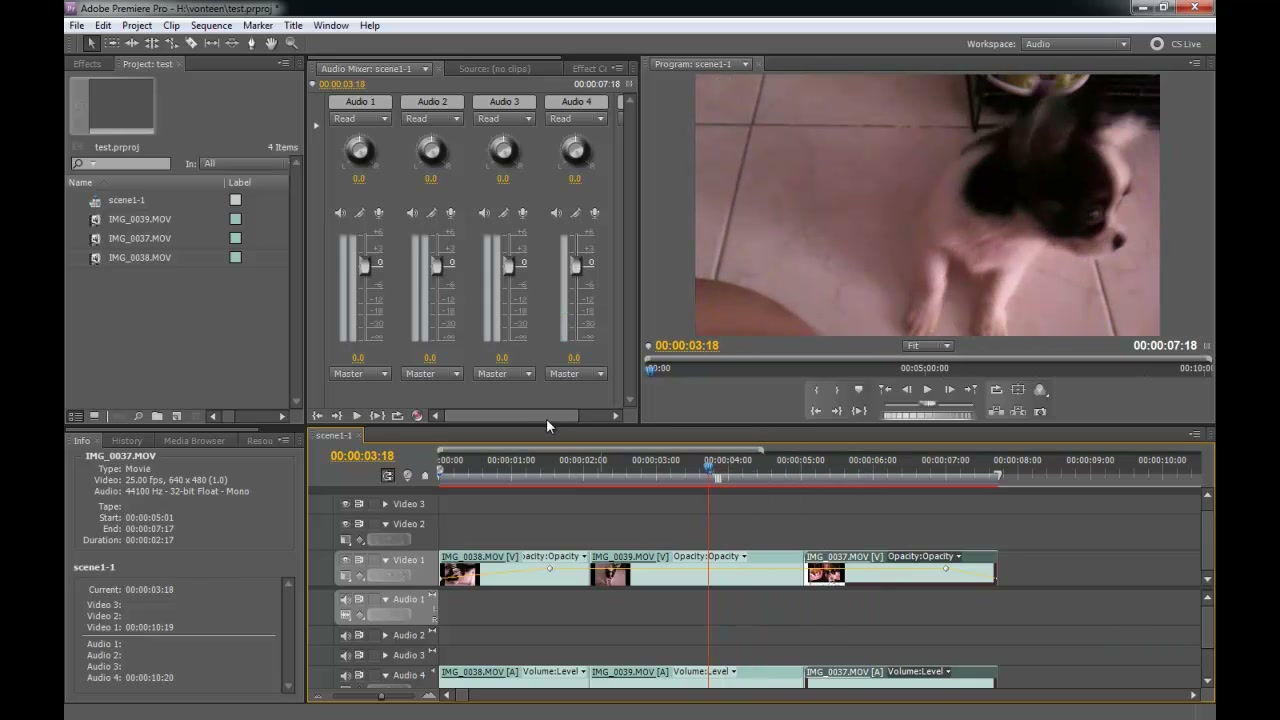
Task: Toggle sync lock for Video 3 track
Action: click(359, 504)
